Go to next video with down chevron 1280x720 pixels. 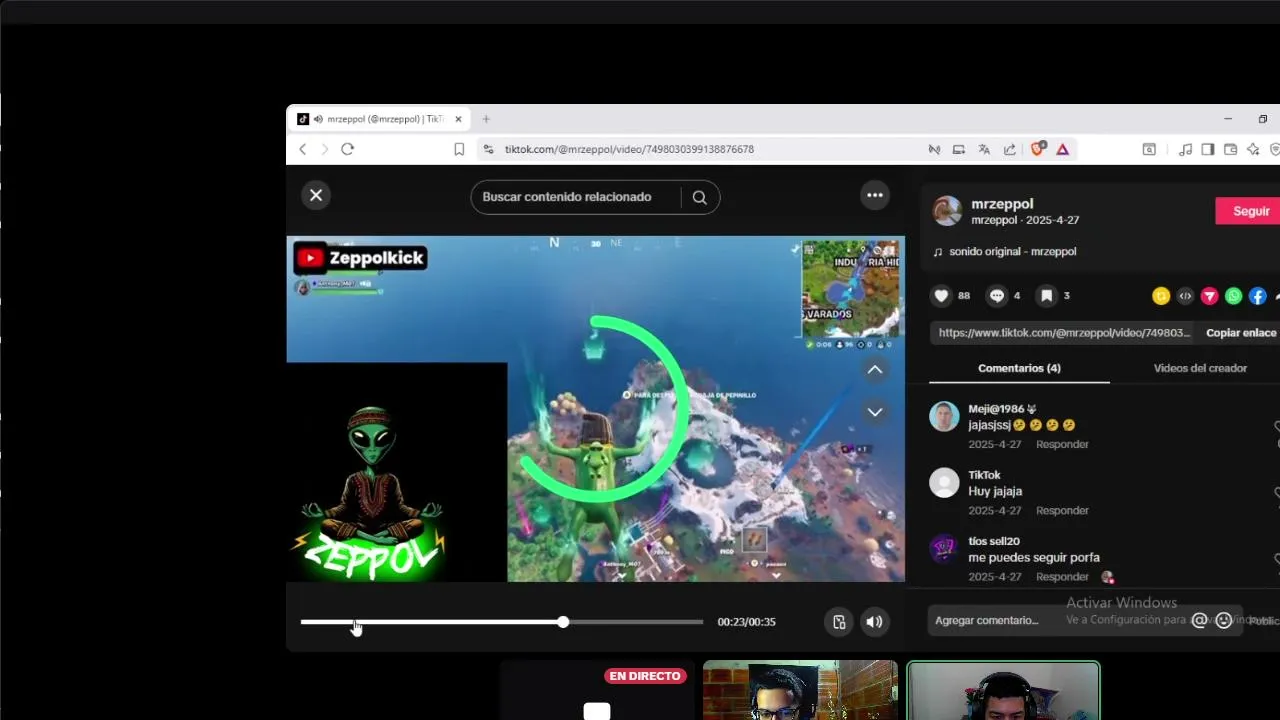tap(875, 412)
